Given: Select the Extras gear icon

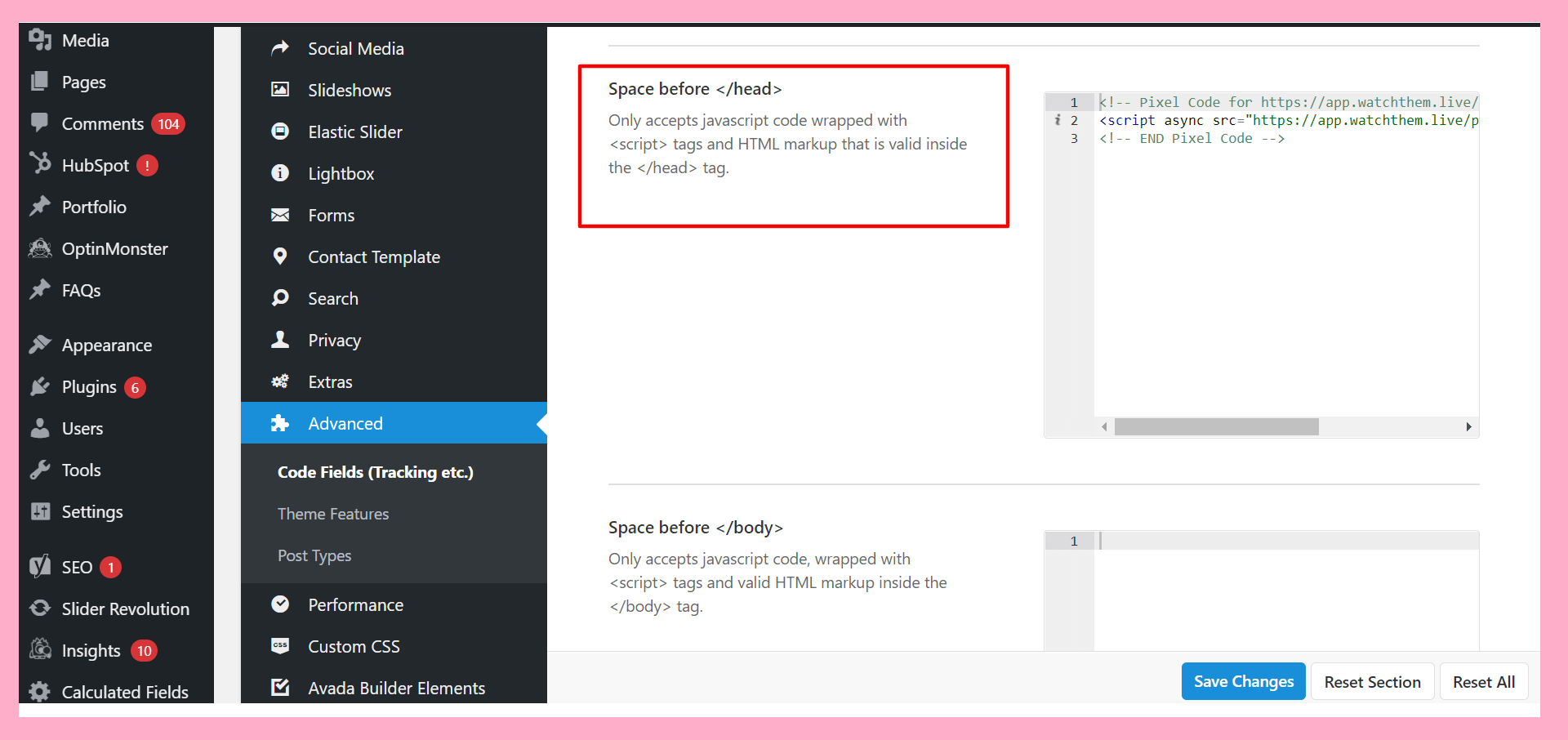Looking at the screenshot, I should pyautogui.click(x=281, y=381).
